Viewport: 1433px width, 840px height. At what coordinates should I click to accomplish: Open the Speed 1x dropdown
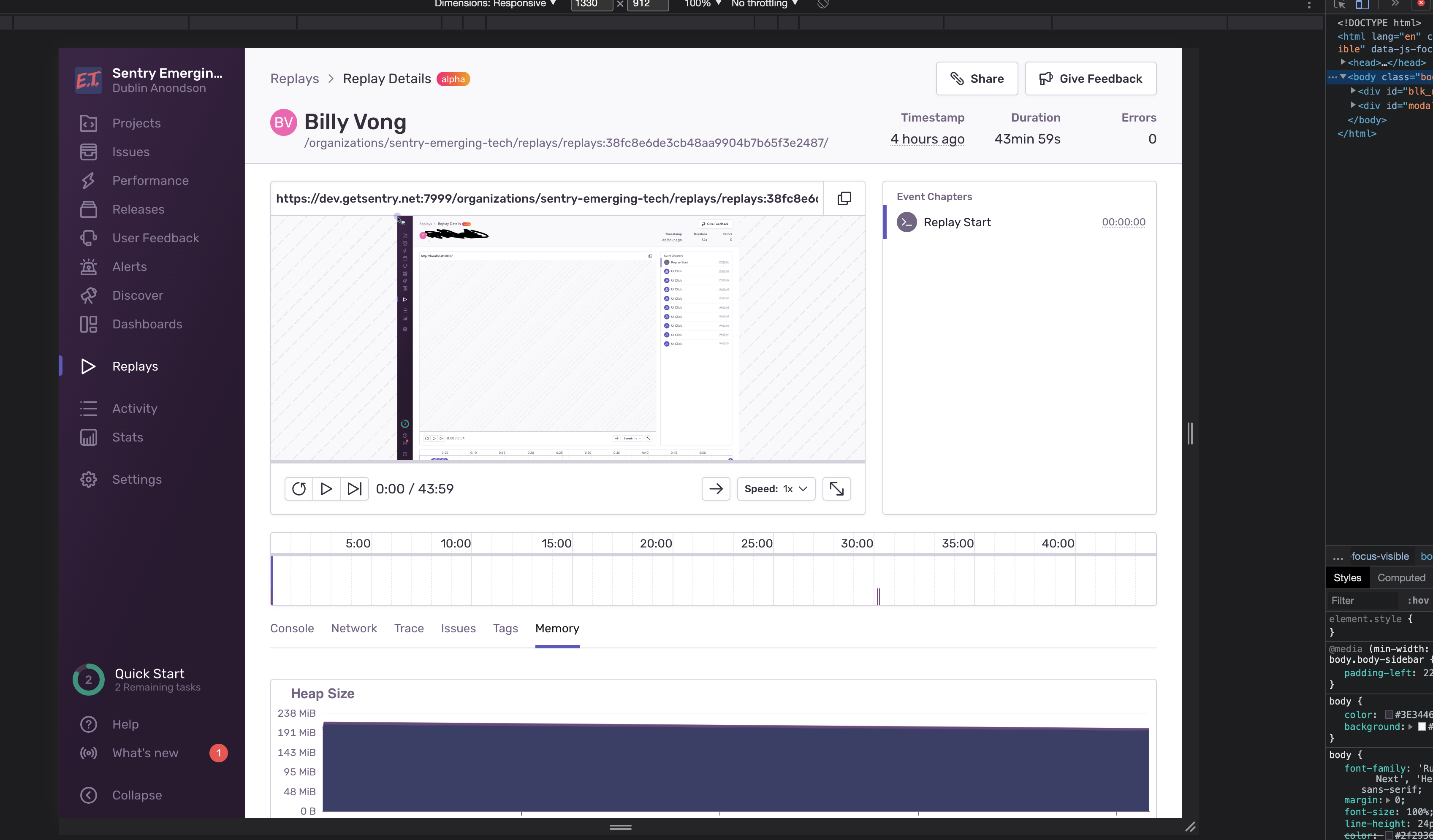tap(776, 489)
